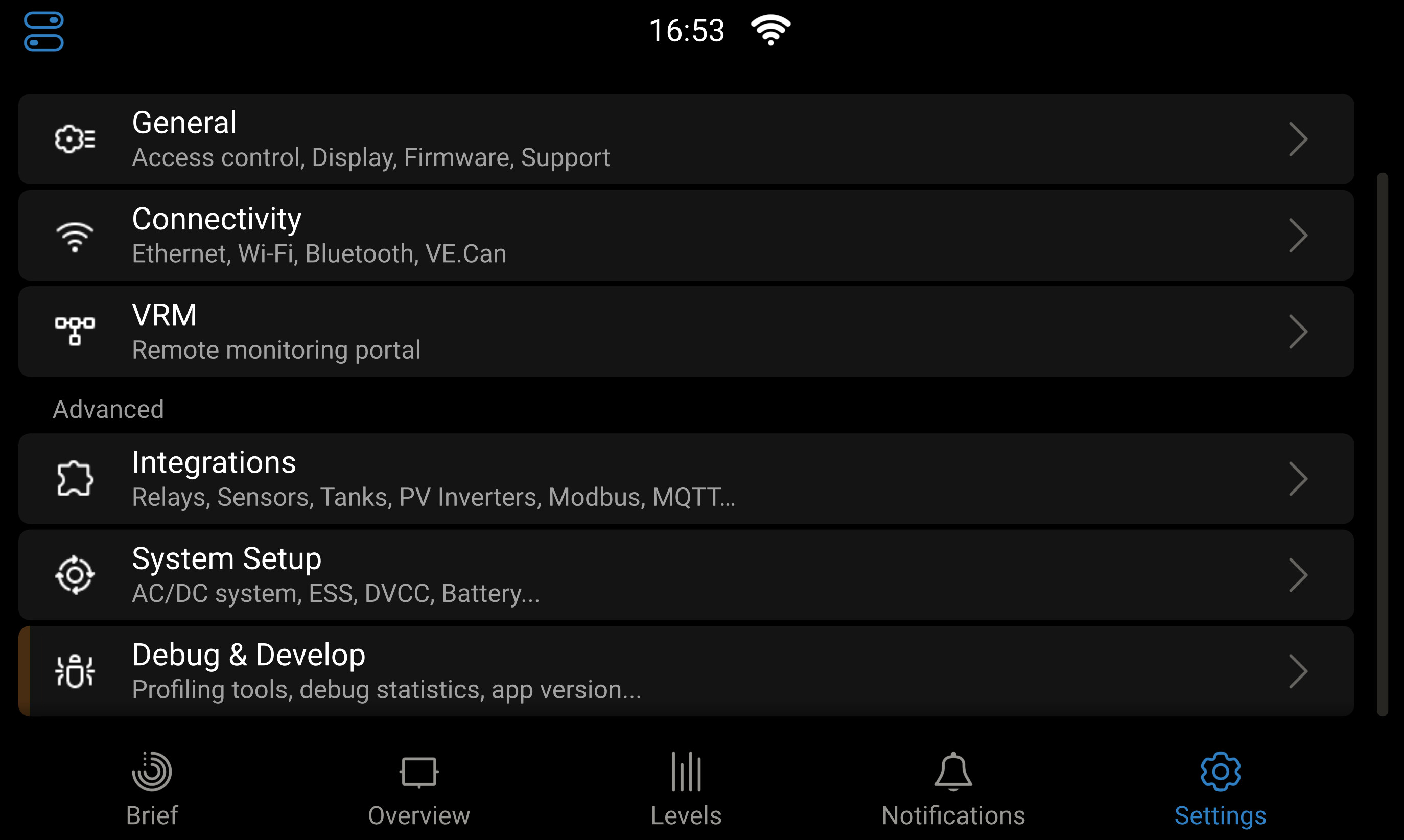Expand the Connectivity chevron arrow

(x=1298, y=236)
